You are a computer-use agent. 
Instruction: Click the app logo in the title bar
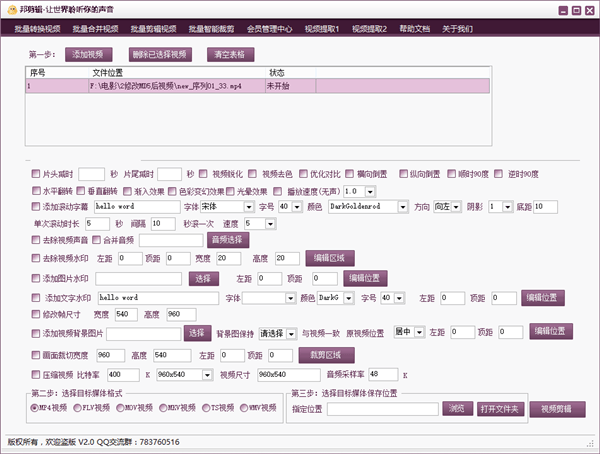point(10,9)
